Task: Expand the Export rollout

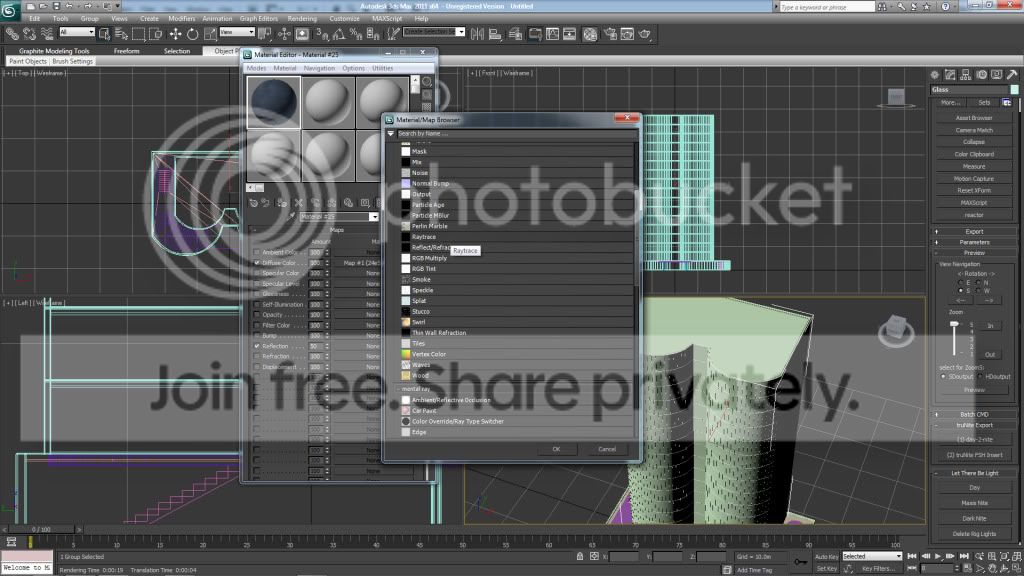Action: (x=974, y=232)
